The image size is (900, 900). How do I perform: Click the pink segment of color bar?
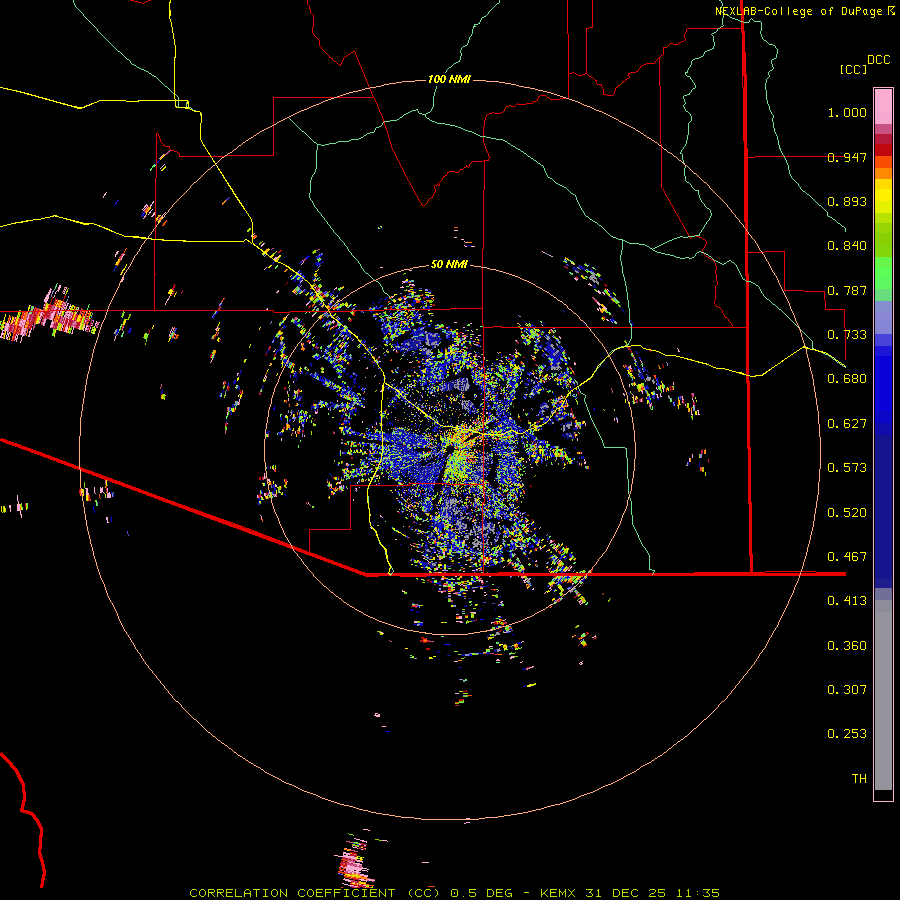883,107
